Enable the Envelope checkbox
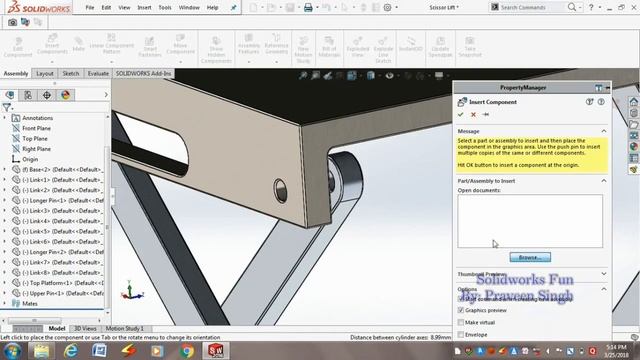This screenshot has width=640, height=360. (461, 335)
